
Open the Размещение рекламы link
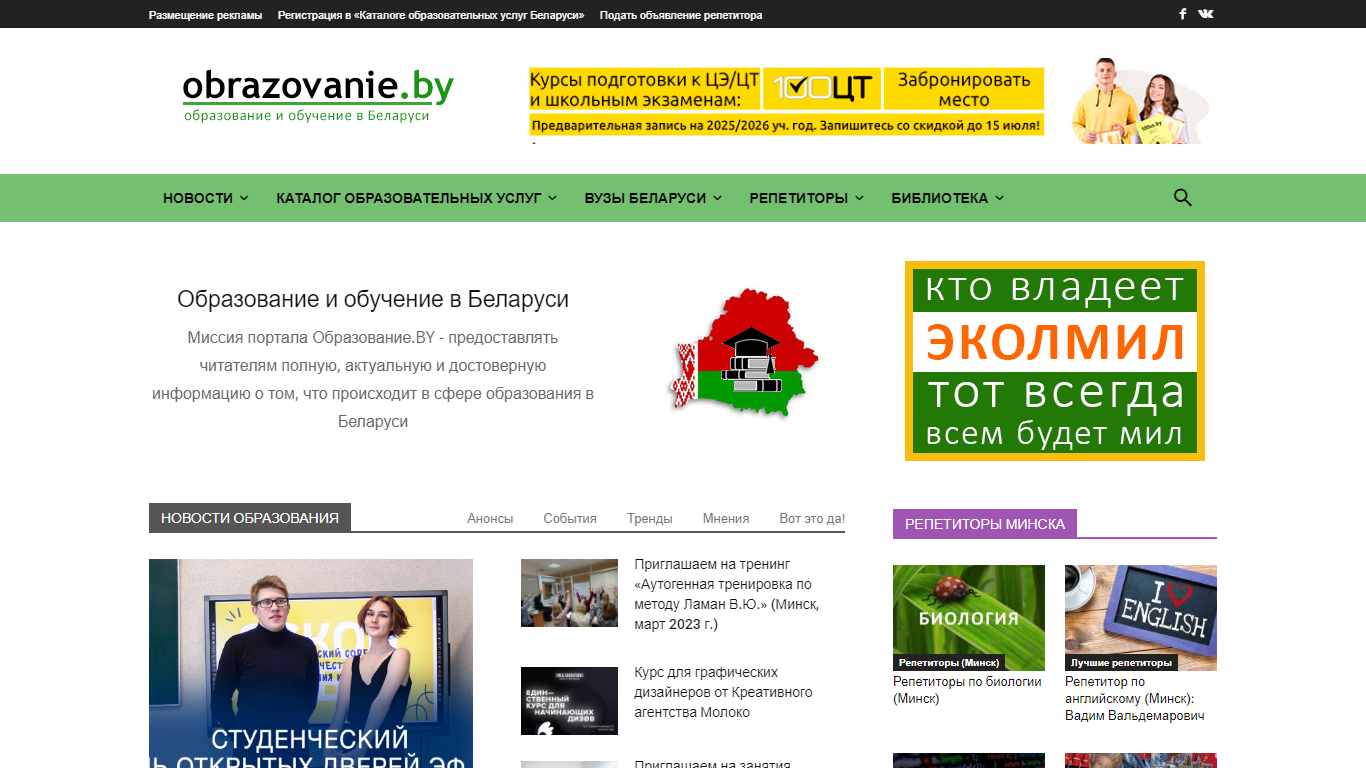coord(205,15)
